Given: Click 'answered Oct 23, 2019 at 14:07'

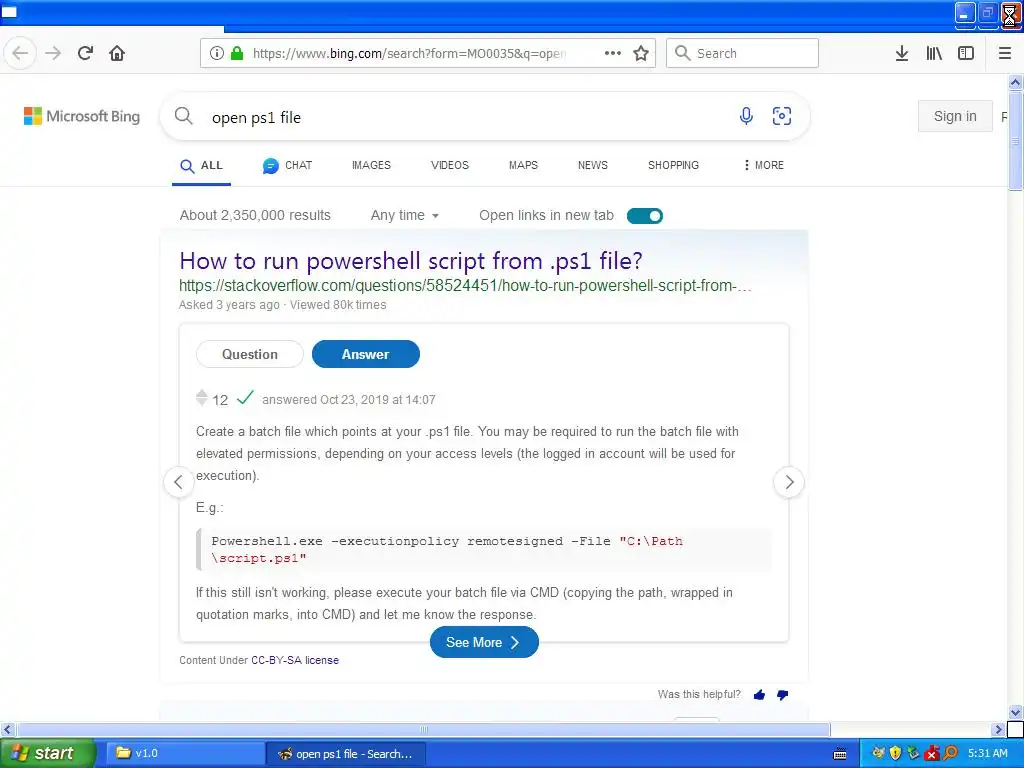Looking at the screenshot, I should tap(349, 400).
